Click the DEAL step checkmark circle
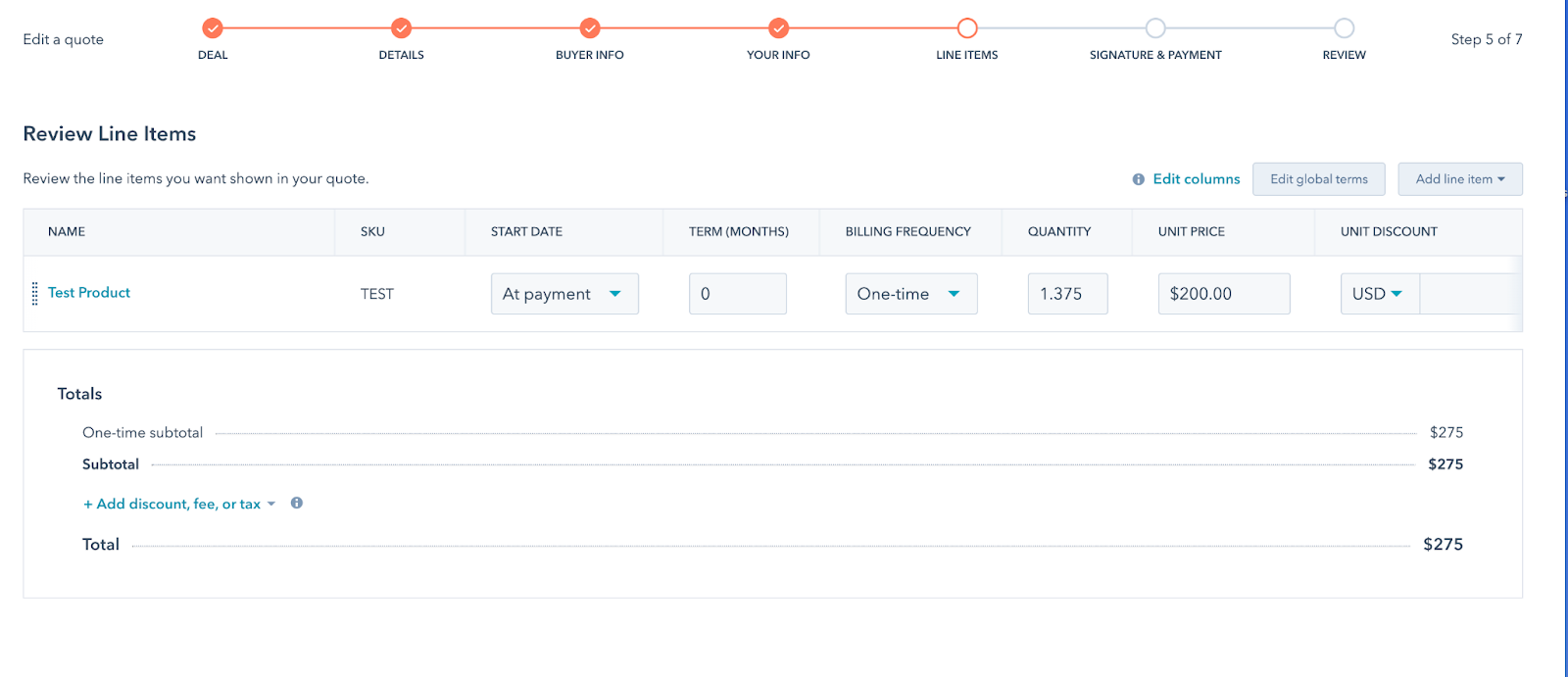This screenshot has height=677, width=1568. pos(213,28)
